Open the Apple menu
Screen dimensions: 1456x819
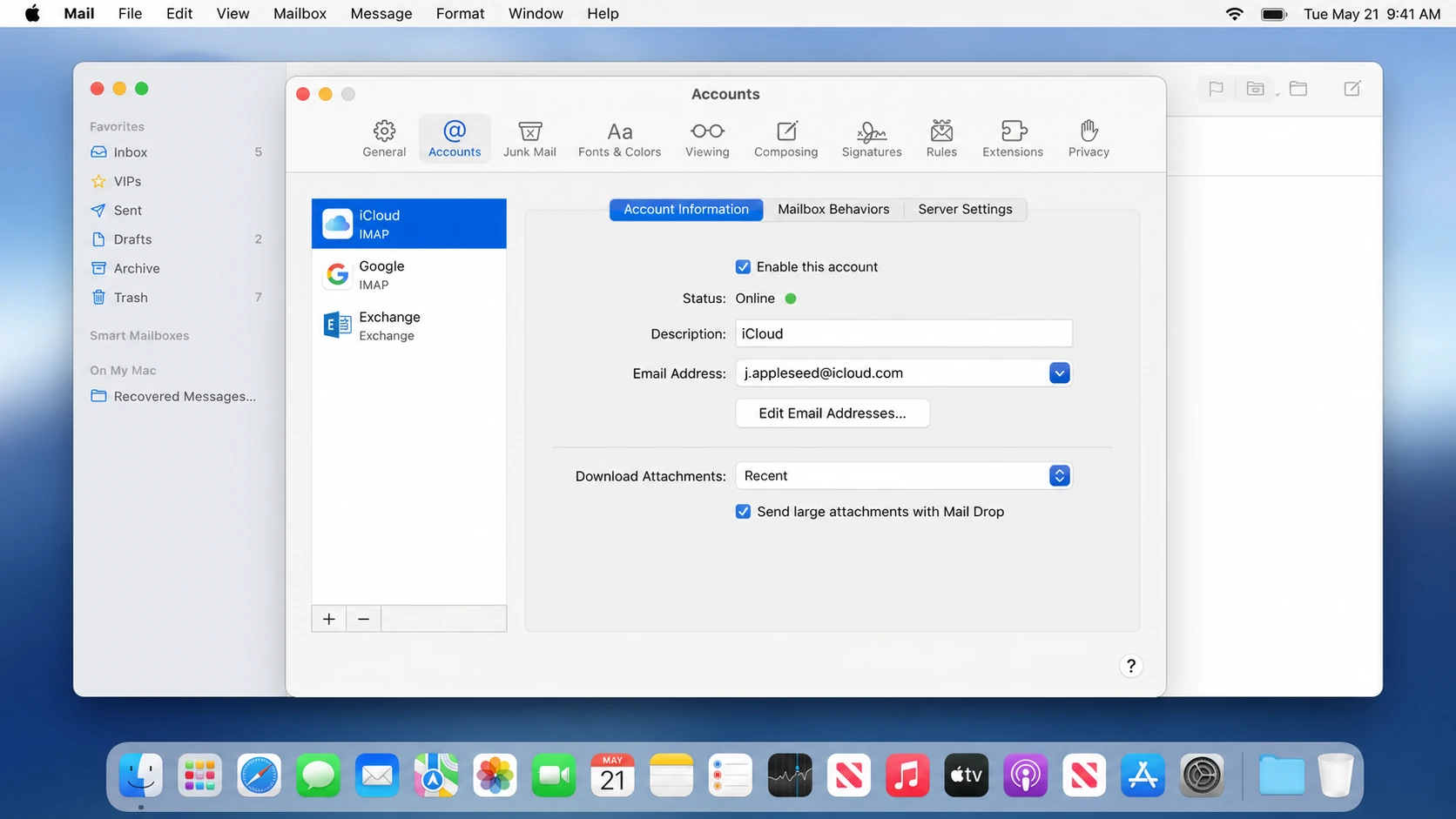click(x=32, y=13)
